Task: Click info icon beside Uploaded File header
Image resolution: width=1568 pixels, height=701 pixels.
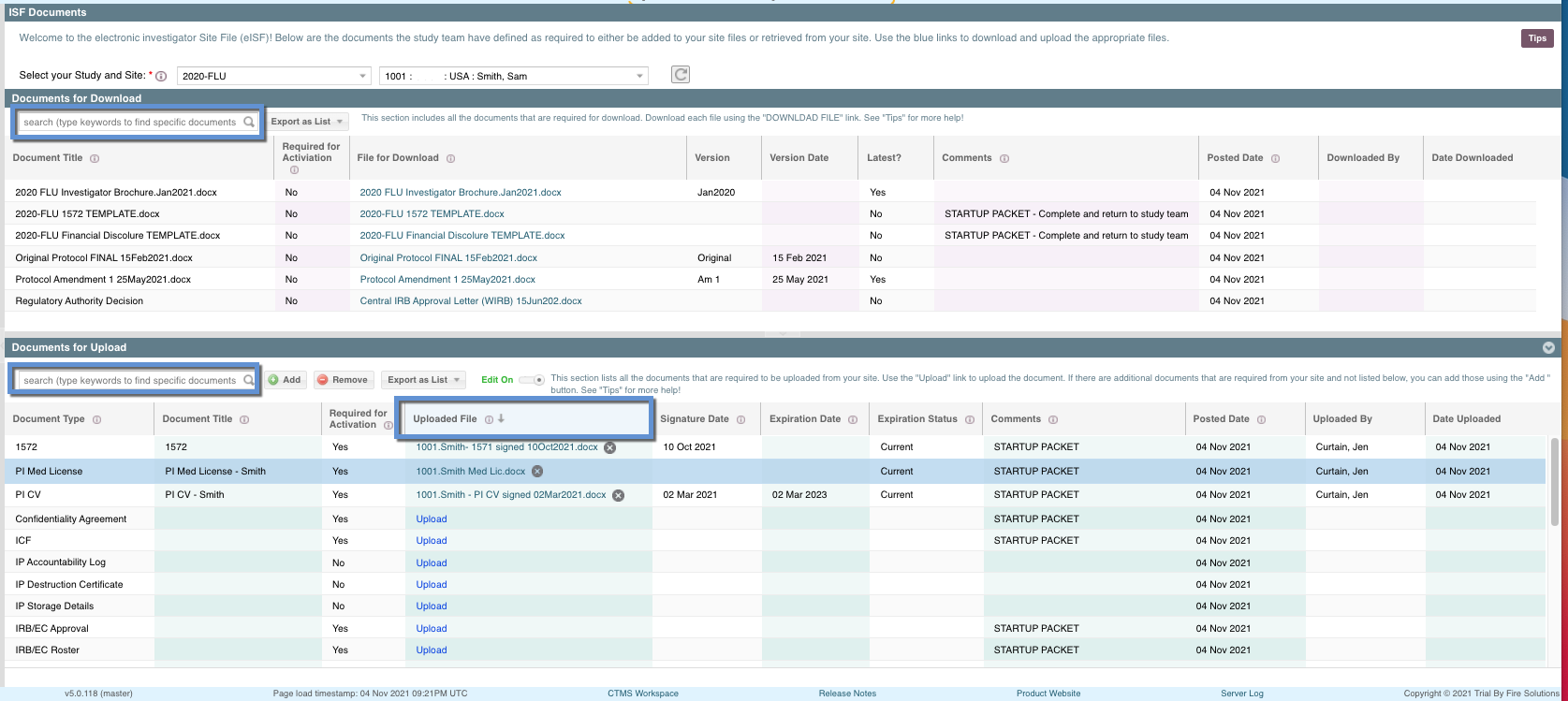Action: pos(490,419)
